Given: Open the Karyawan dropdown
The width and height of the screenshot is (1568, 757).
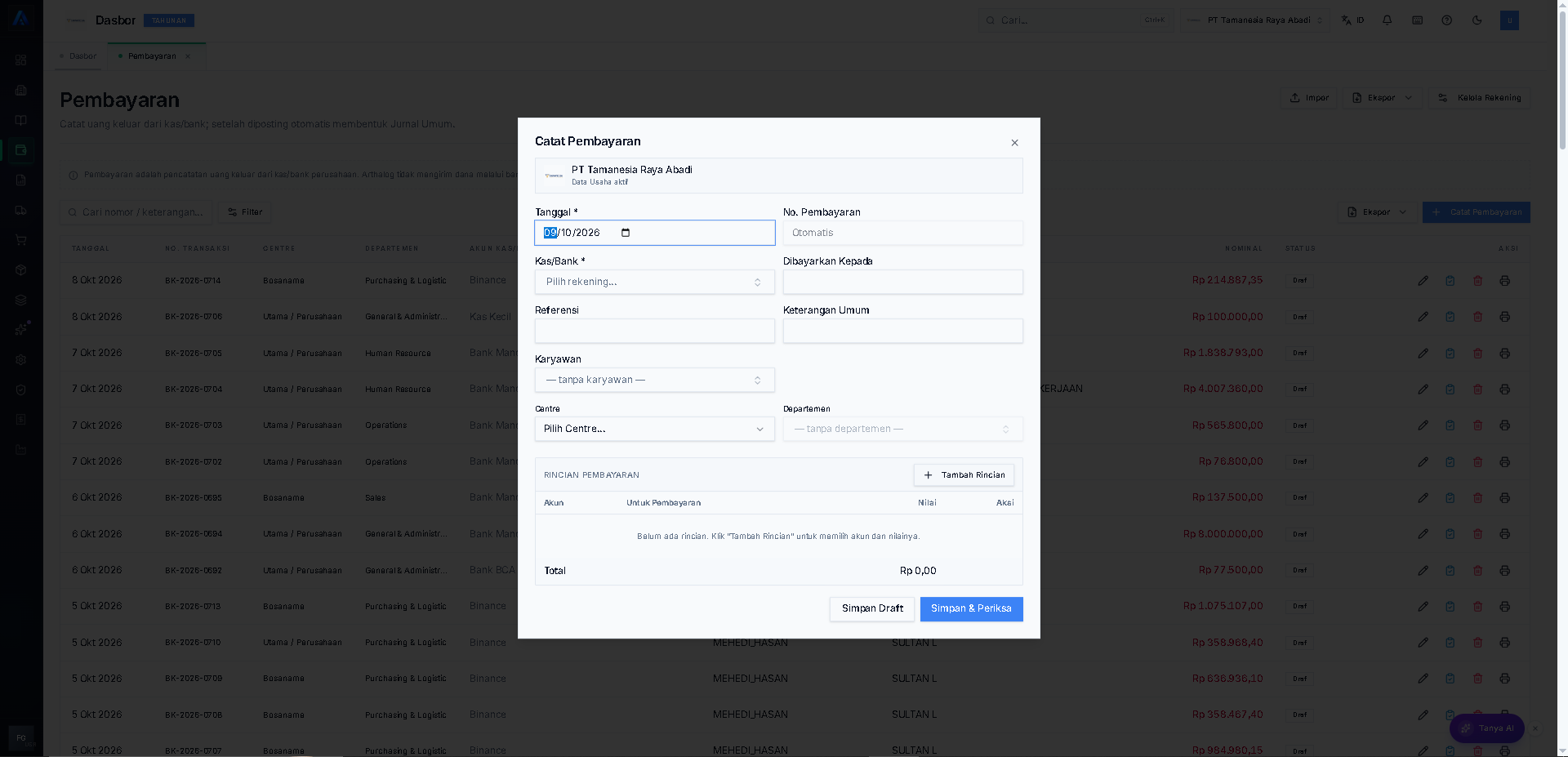Looking at the screenshot, I should [654, 380].
